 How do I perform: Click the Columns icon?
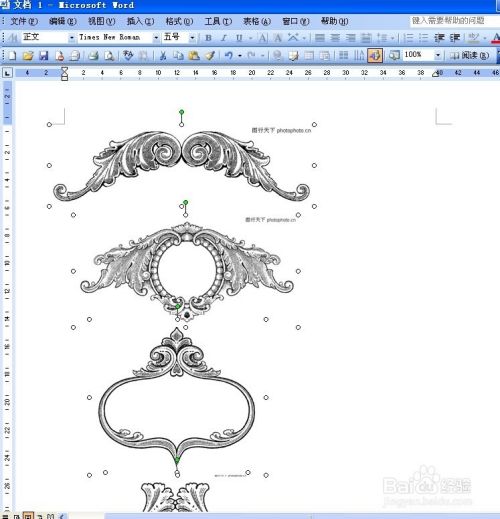click(x=343, y=55)
